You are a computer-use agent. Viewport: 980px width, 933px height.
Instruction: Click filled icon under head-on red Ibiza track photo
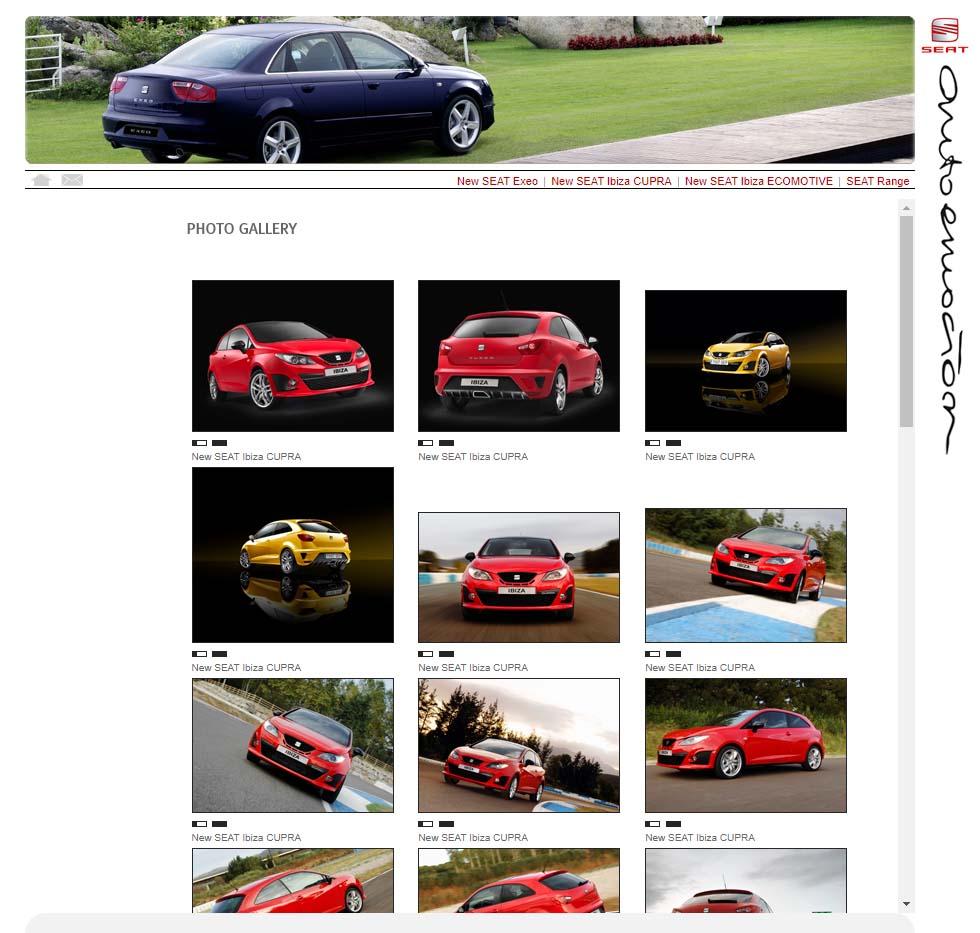446,654
